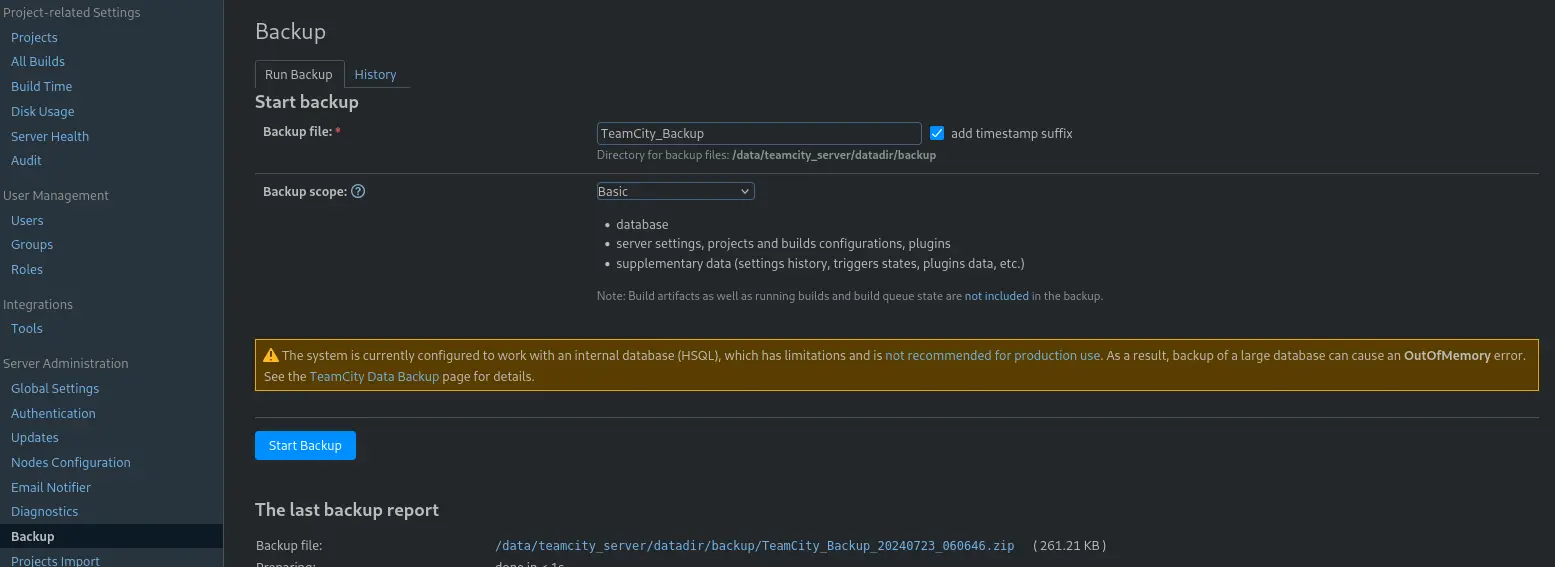Open Global Settings sidebar item
This screenshot has height=567, width=1555.
tap(55, 388)
